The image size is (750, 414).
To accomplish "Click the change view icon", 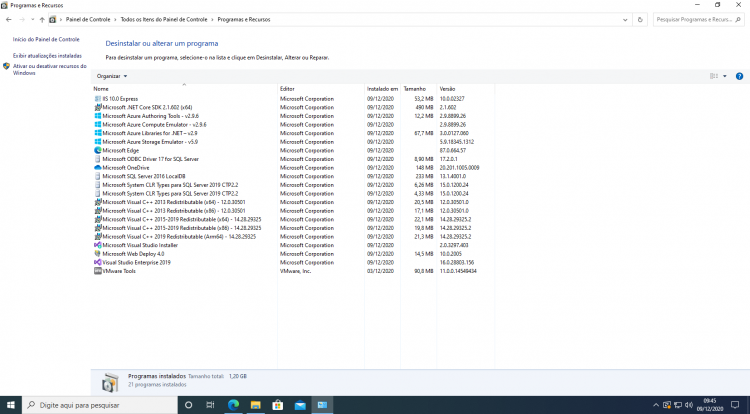I will tap(714, 76).
